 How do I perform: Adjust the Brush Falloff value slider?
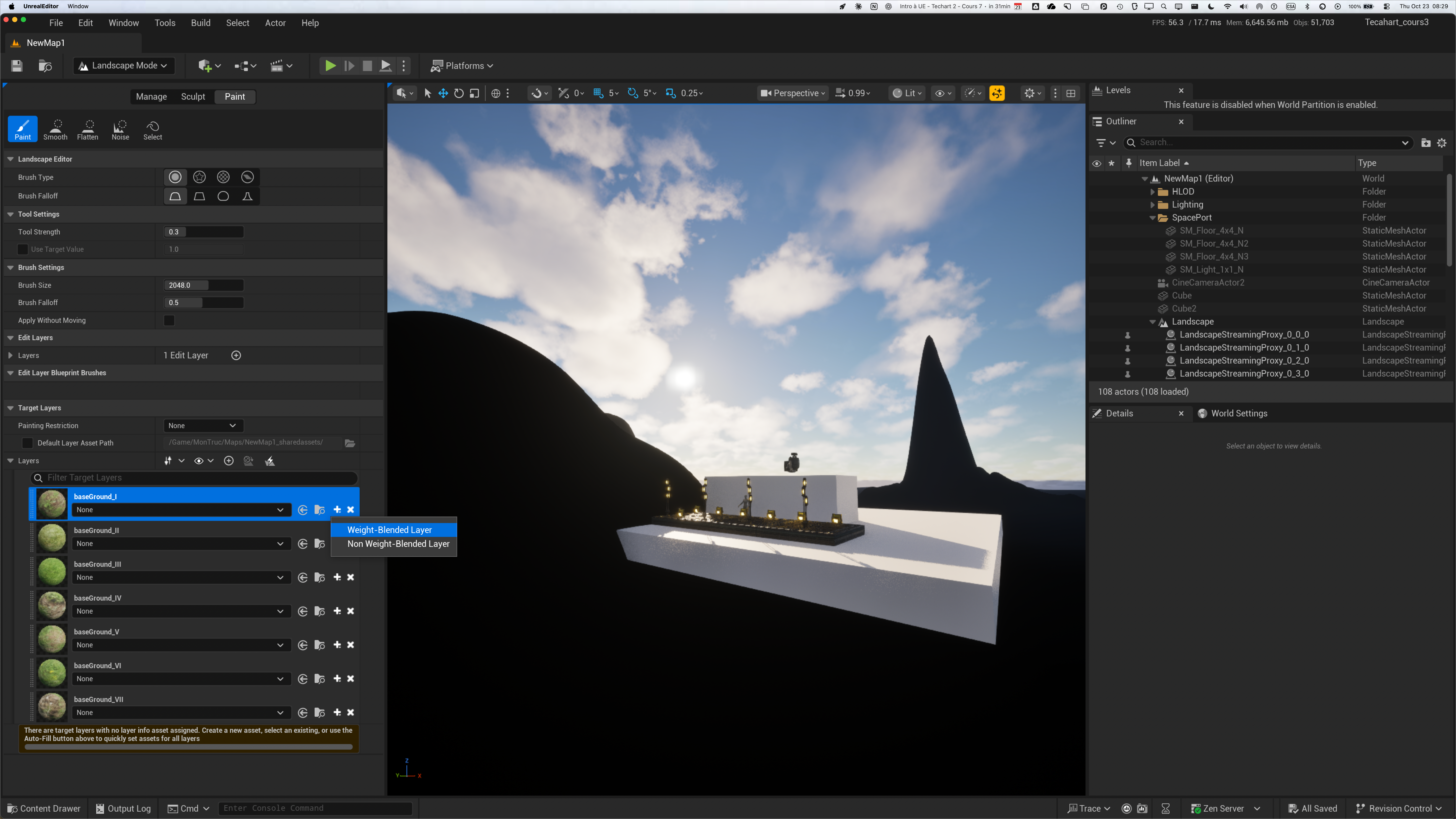point(204,303)
